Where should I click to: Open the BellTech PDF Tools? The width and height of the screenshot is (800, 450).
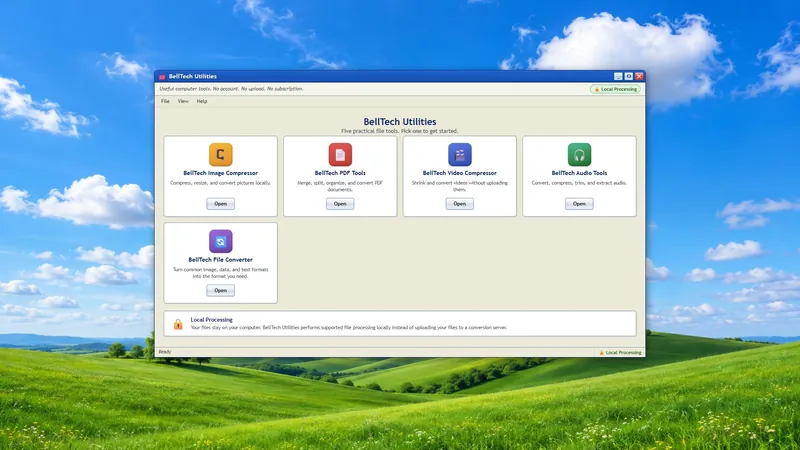tap(340, 204)
